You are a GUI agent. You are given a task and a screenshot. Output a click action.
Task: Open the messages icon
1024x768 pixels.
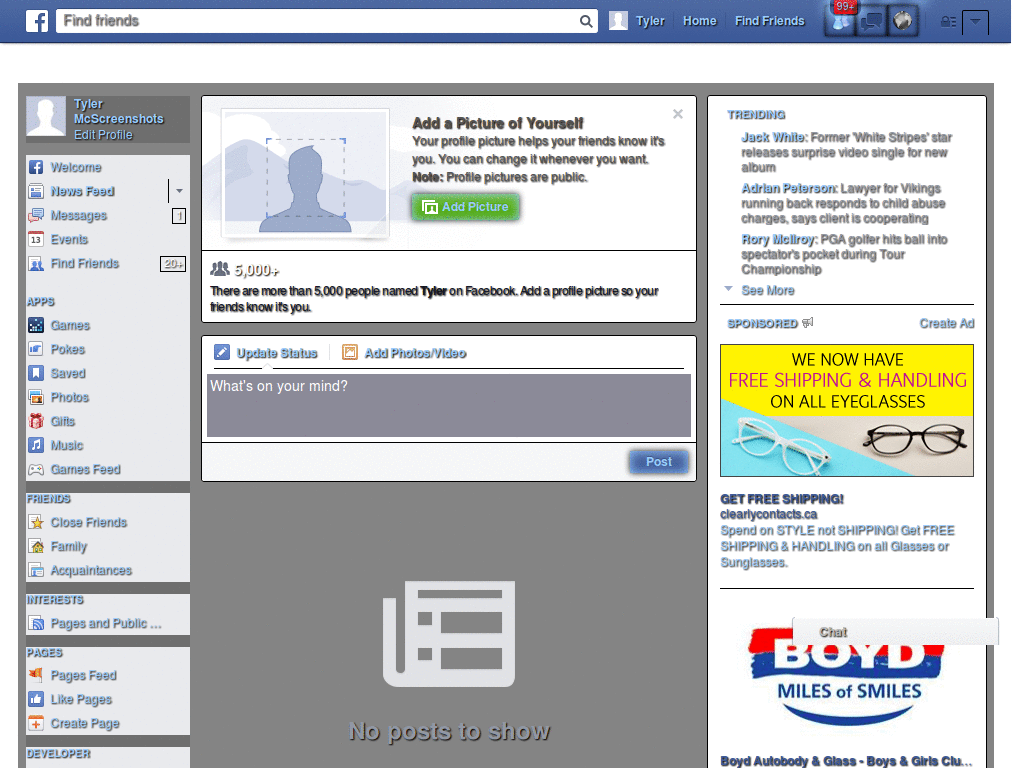coord(871,20)
